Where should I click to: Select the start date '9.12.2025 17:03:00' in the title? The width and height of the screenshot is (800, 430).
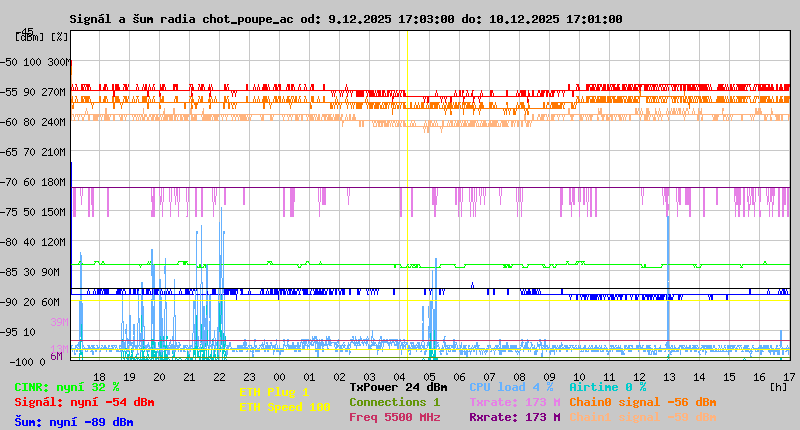391,19
